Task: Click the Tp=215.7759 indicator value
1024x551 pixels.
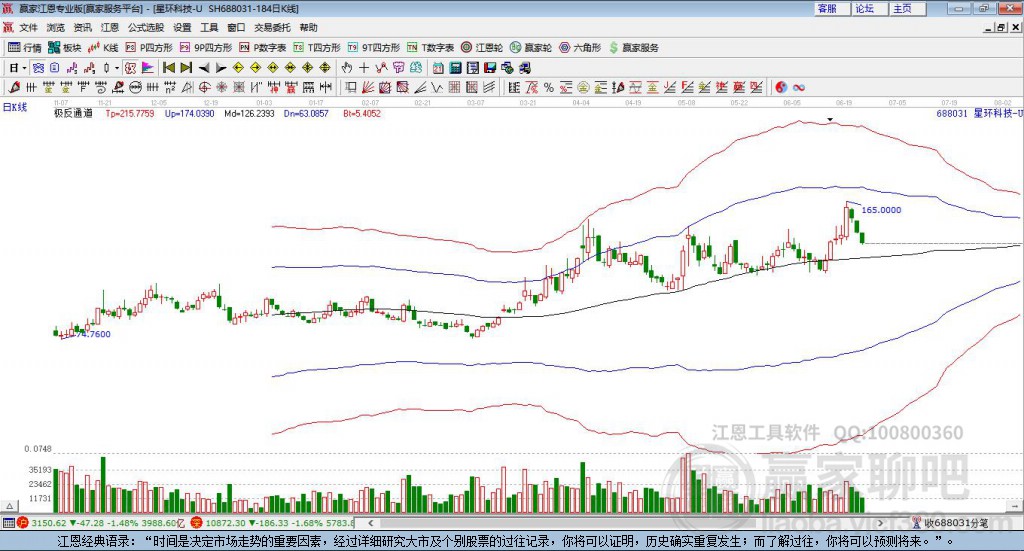Action: pos(130,114)
